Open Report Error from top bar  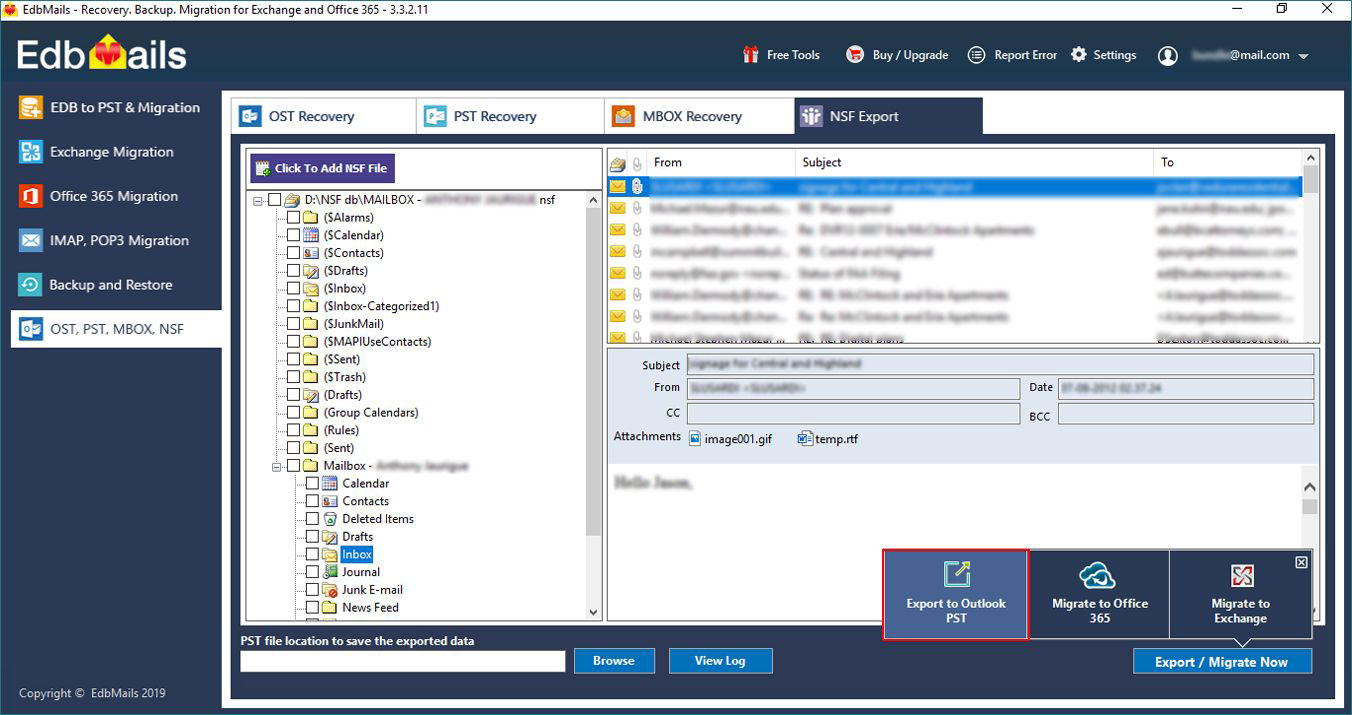click(x=1012, y=55)
